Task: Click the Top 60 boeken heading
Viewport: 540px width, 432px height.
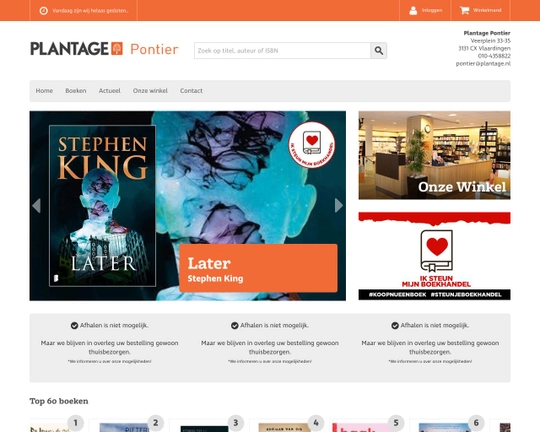Action: (x=59, y=401)
